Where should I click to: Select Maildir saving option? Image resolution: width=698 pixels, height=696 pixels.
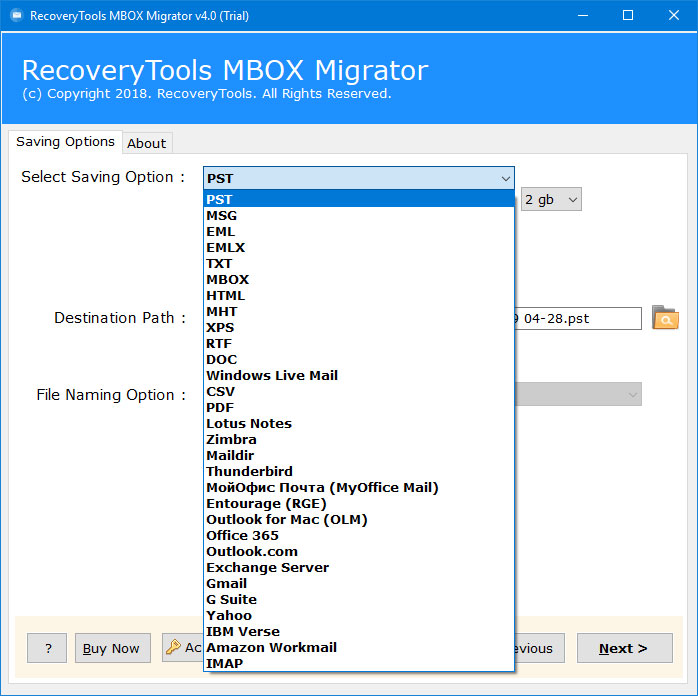coord(359,456)
